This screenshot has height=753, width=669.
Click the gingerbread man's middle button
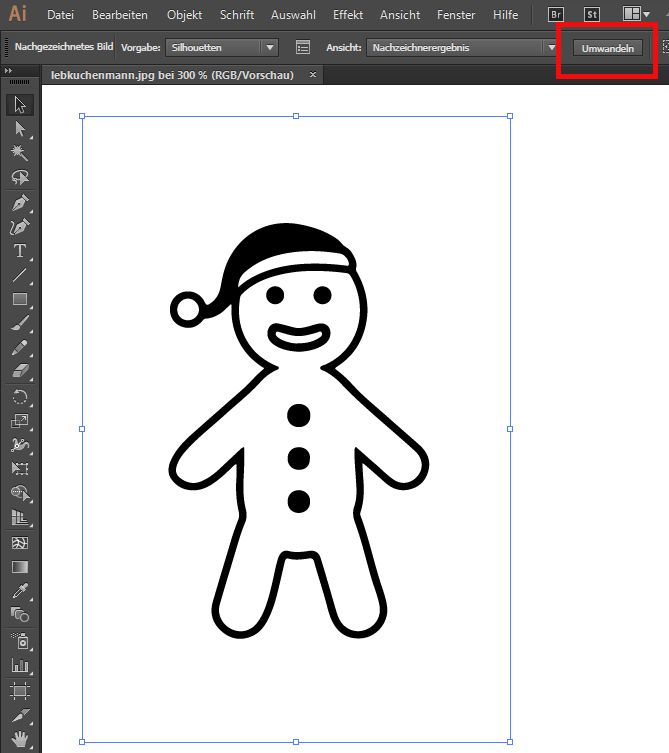click(x=299, y=458)
